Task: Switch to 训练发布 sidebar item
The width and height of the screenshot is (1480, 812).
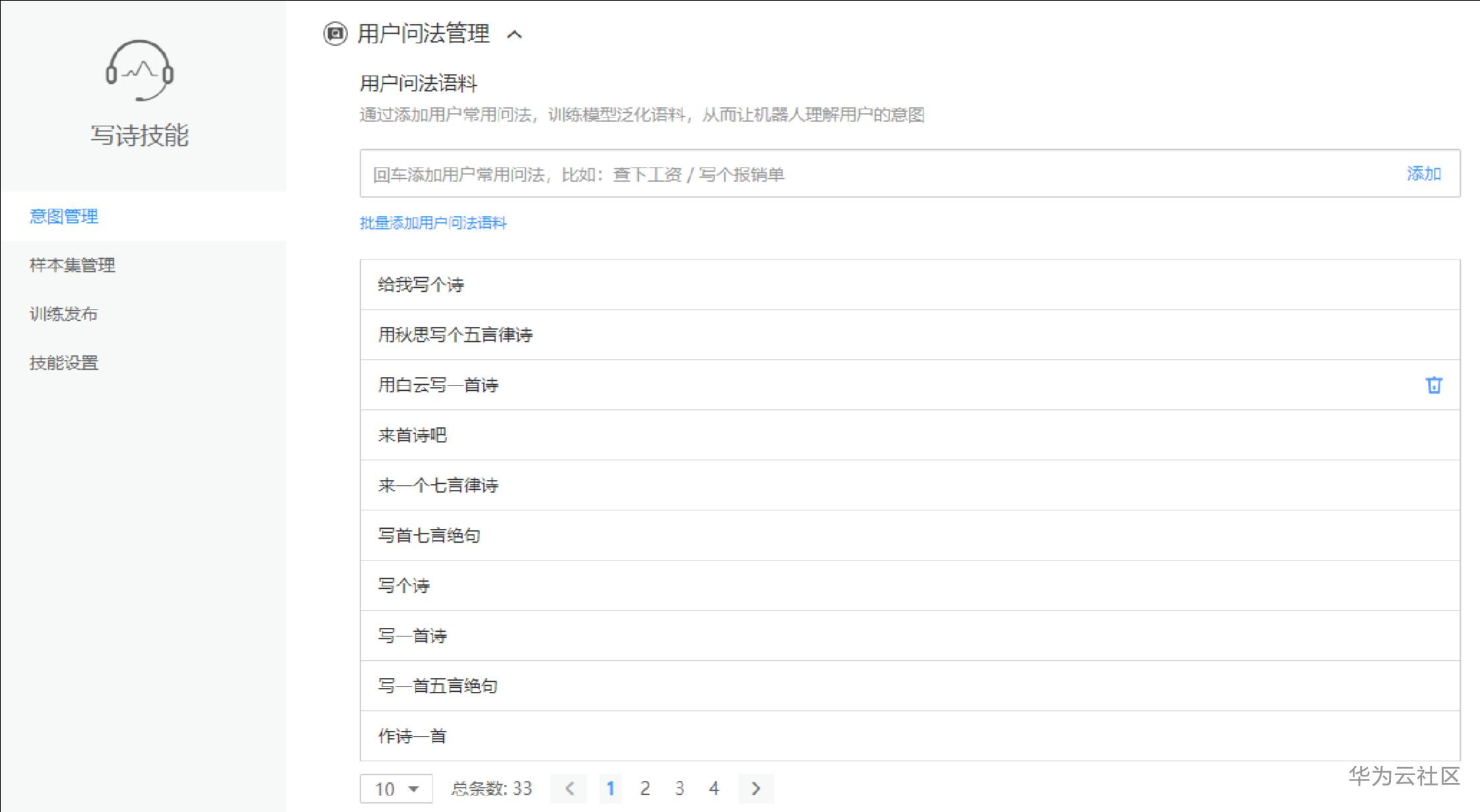Action: point(64,314)
